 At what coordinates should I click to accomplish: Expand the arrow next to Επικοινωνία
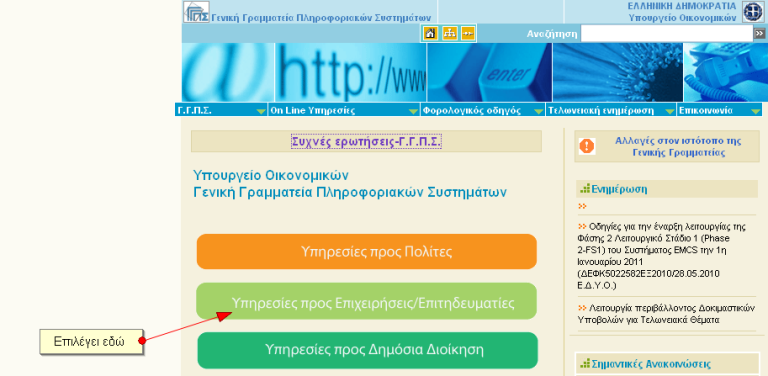coord(756,112)
